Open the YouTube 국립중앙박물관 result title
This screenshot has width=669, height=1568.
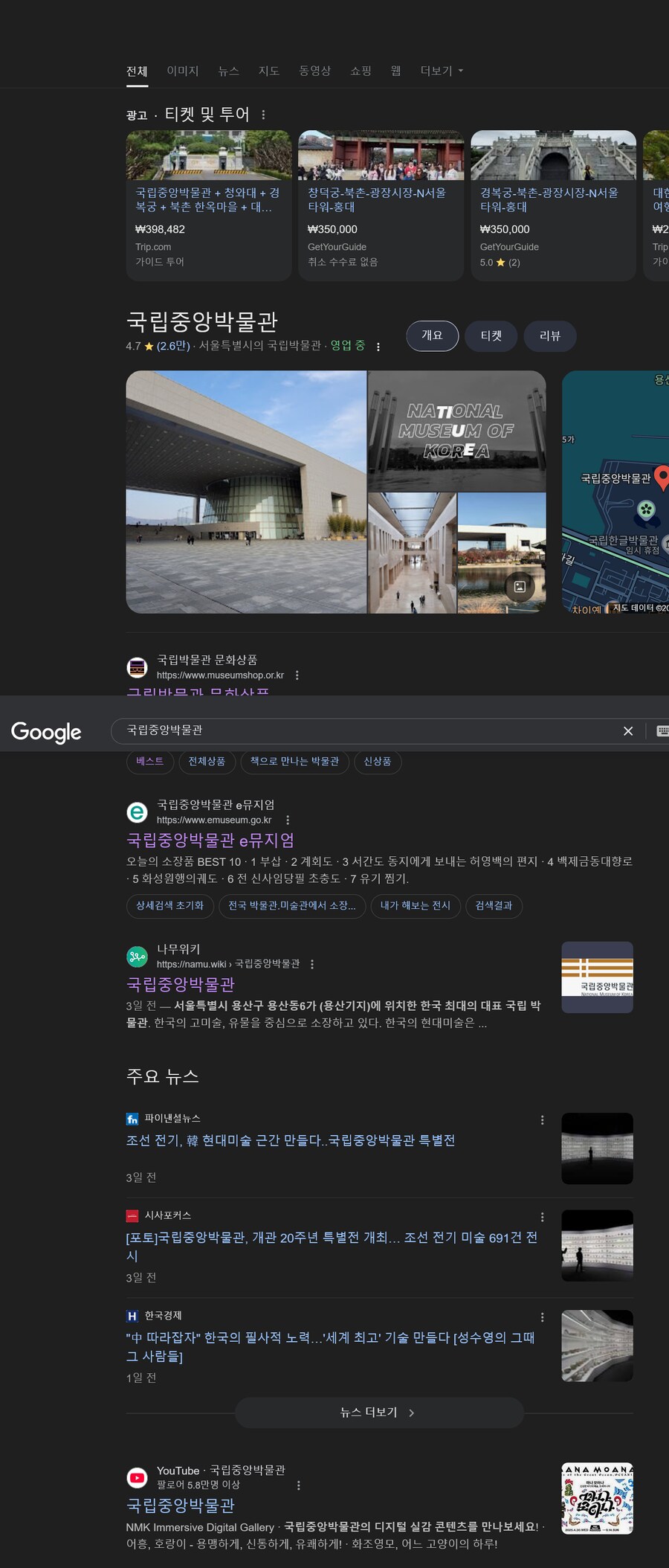pyautogui.click(x=181, y=1506)
